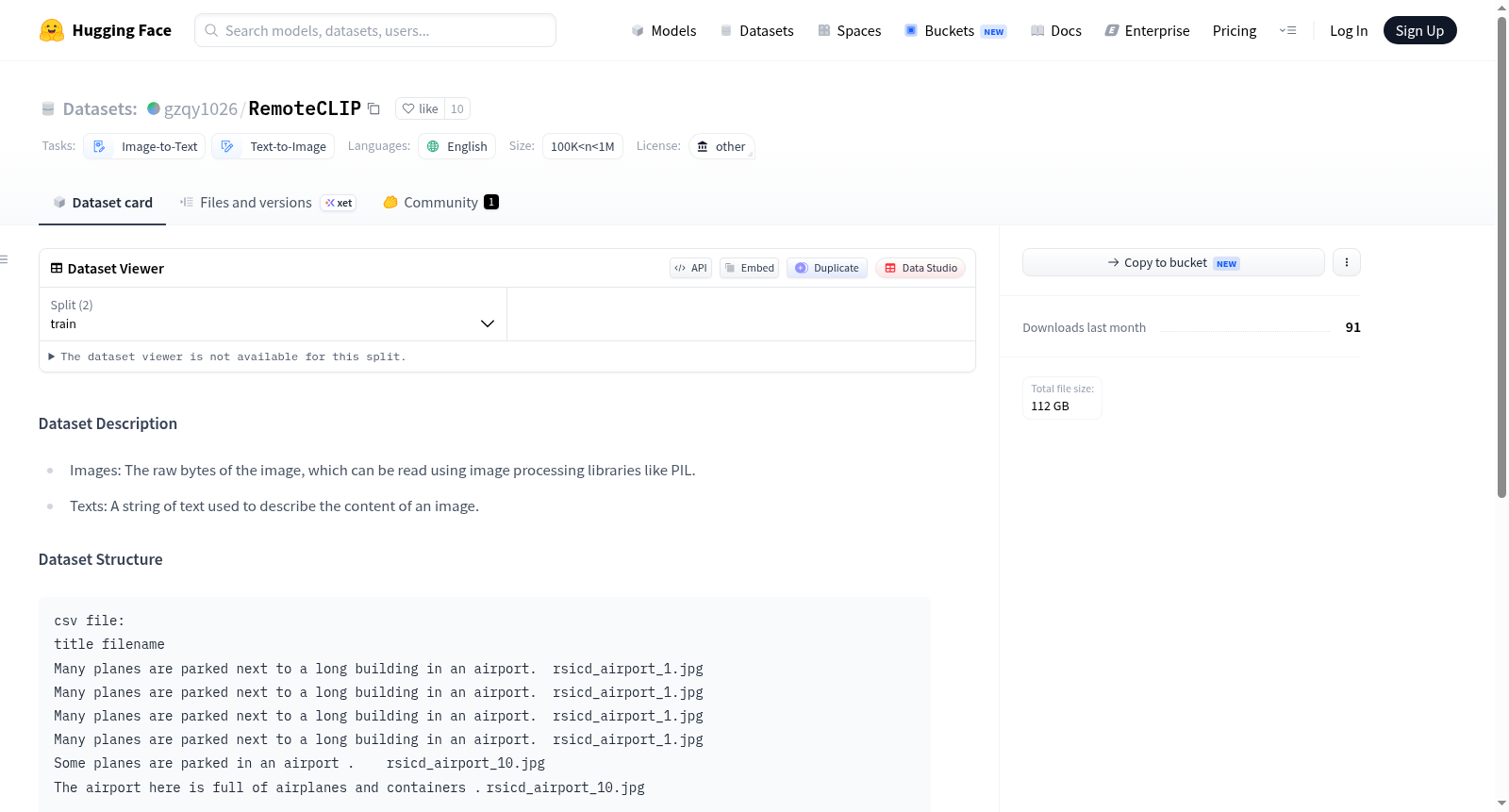Click the vertical page scrollbar
The height and width of the screenshot is (812, 1509).
pos(1501,257)
